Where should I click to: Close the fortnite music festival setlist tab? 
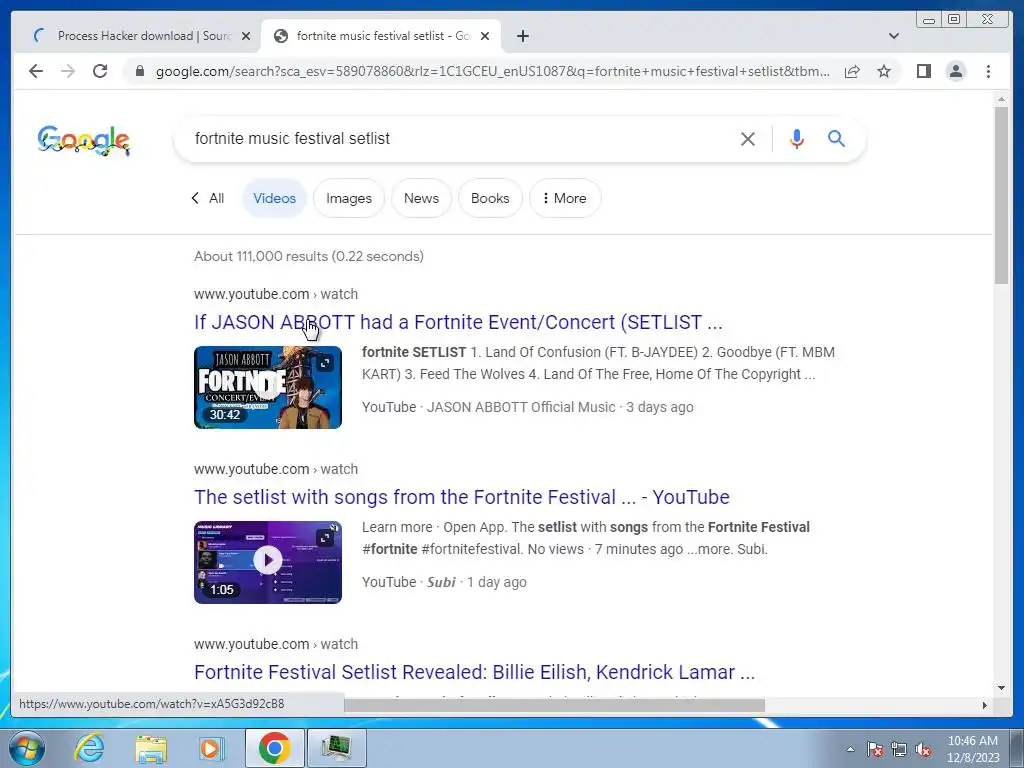pyautogui.click(x=485, y=36)
